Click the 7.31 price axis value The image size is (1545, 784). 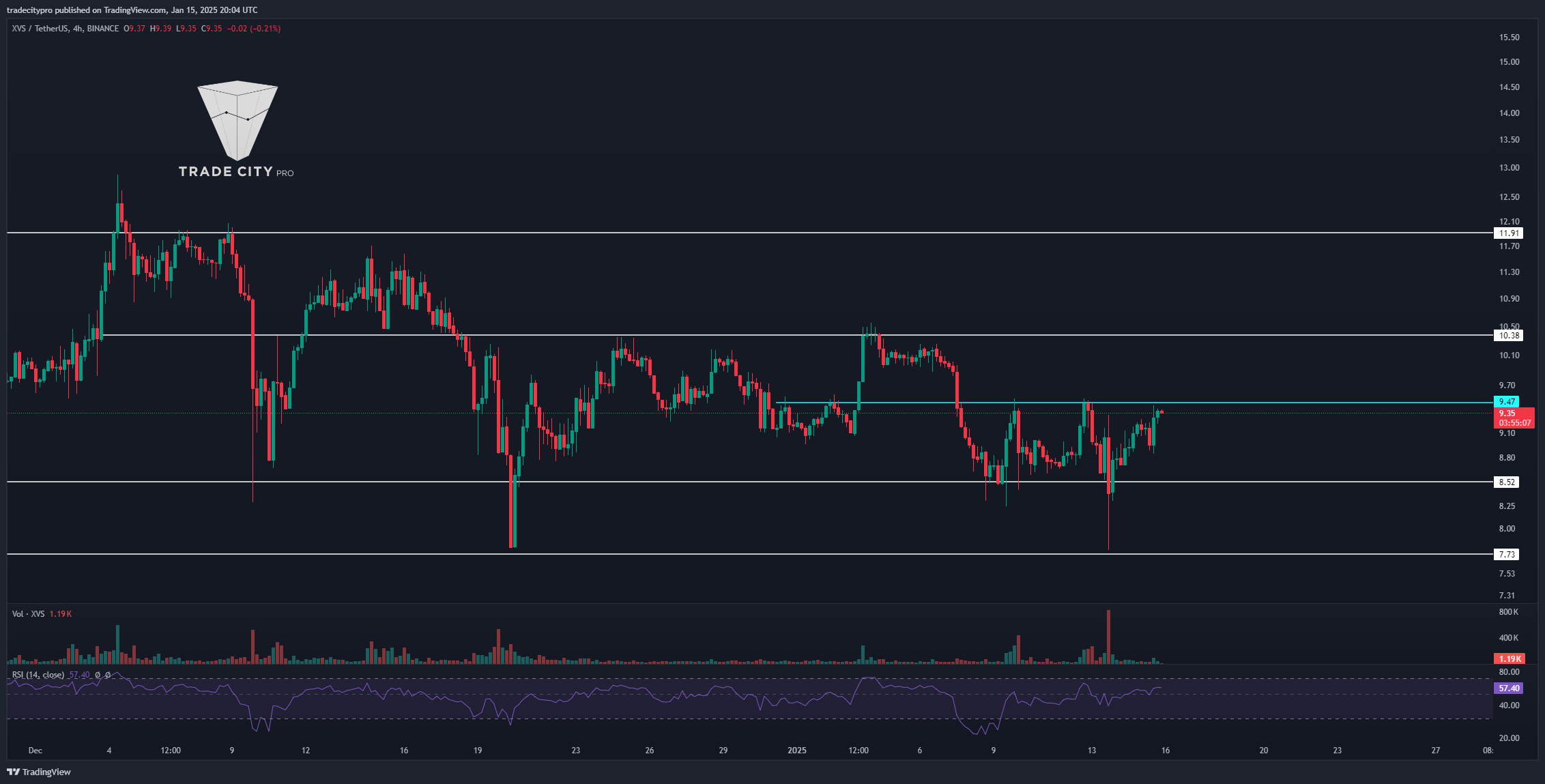[x=1507, y=596]
